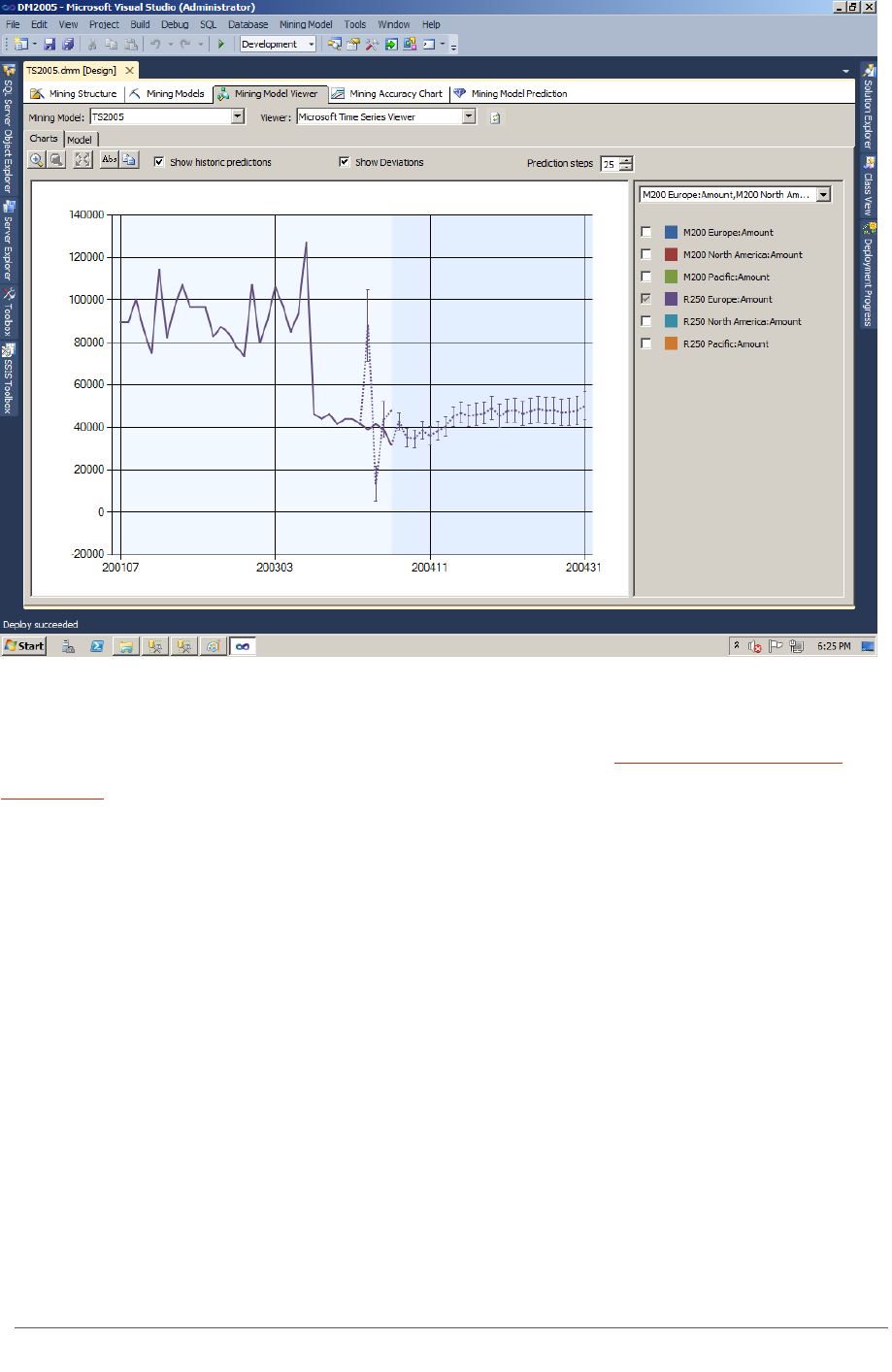Click the M200 Pacific green color swatch
Screen dimensions: 892x1372
pos(671,277)
